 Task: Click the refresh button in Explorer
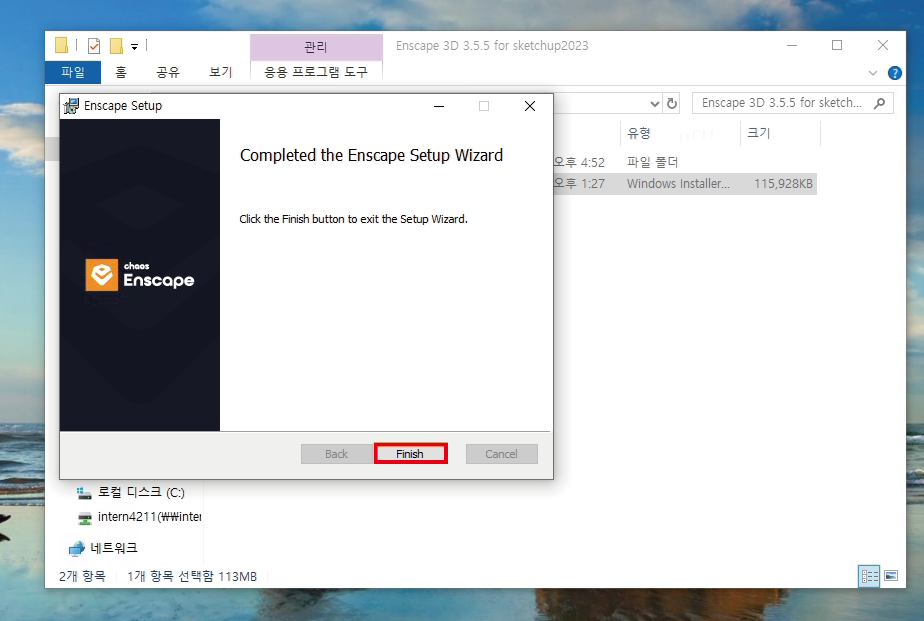pyautogui.click(x=672, y=104)
